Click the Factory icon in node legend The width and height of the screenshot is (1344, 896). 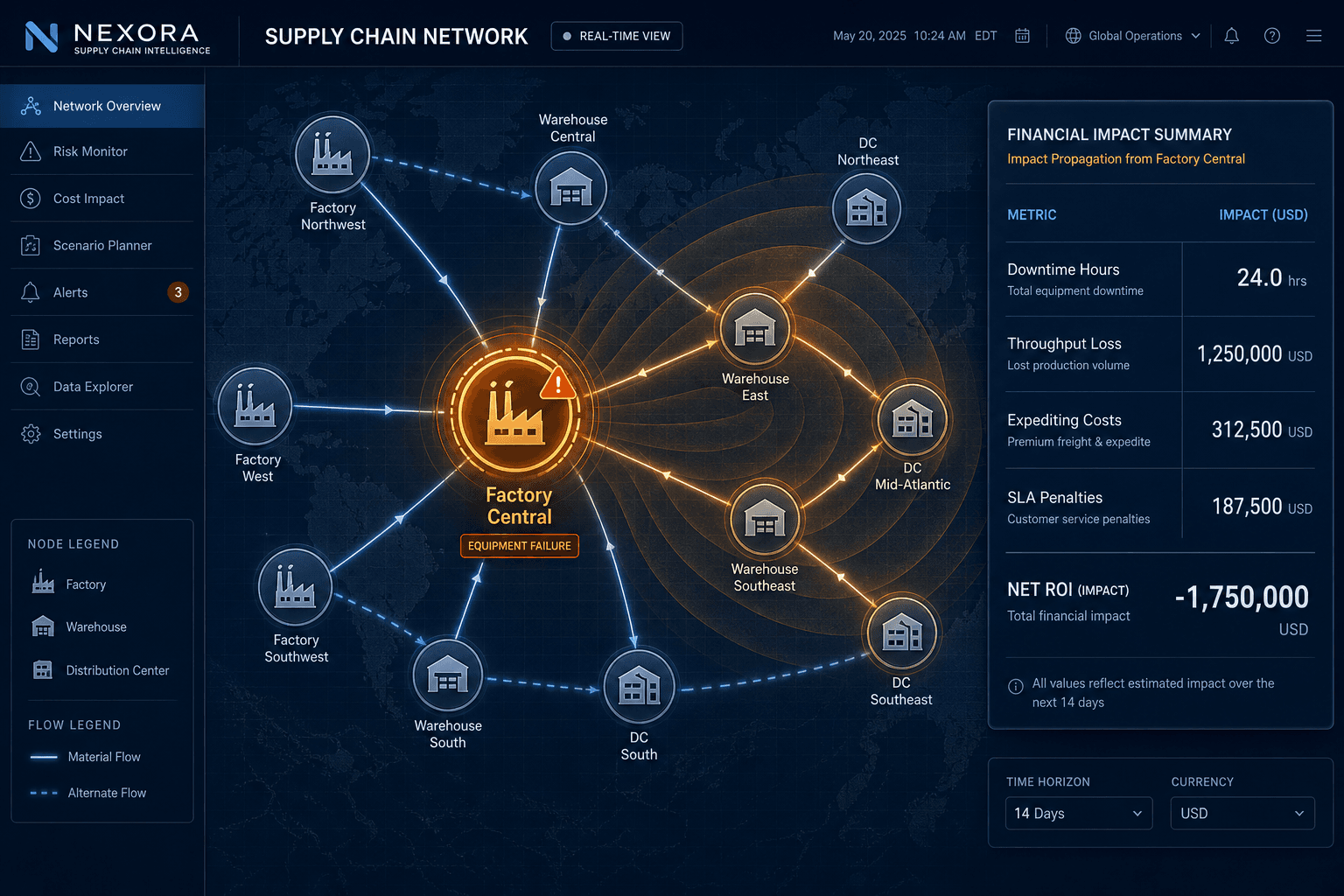[43, 582]
